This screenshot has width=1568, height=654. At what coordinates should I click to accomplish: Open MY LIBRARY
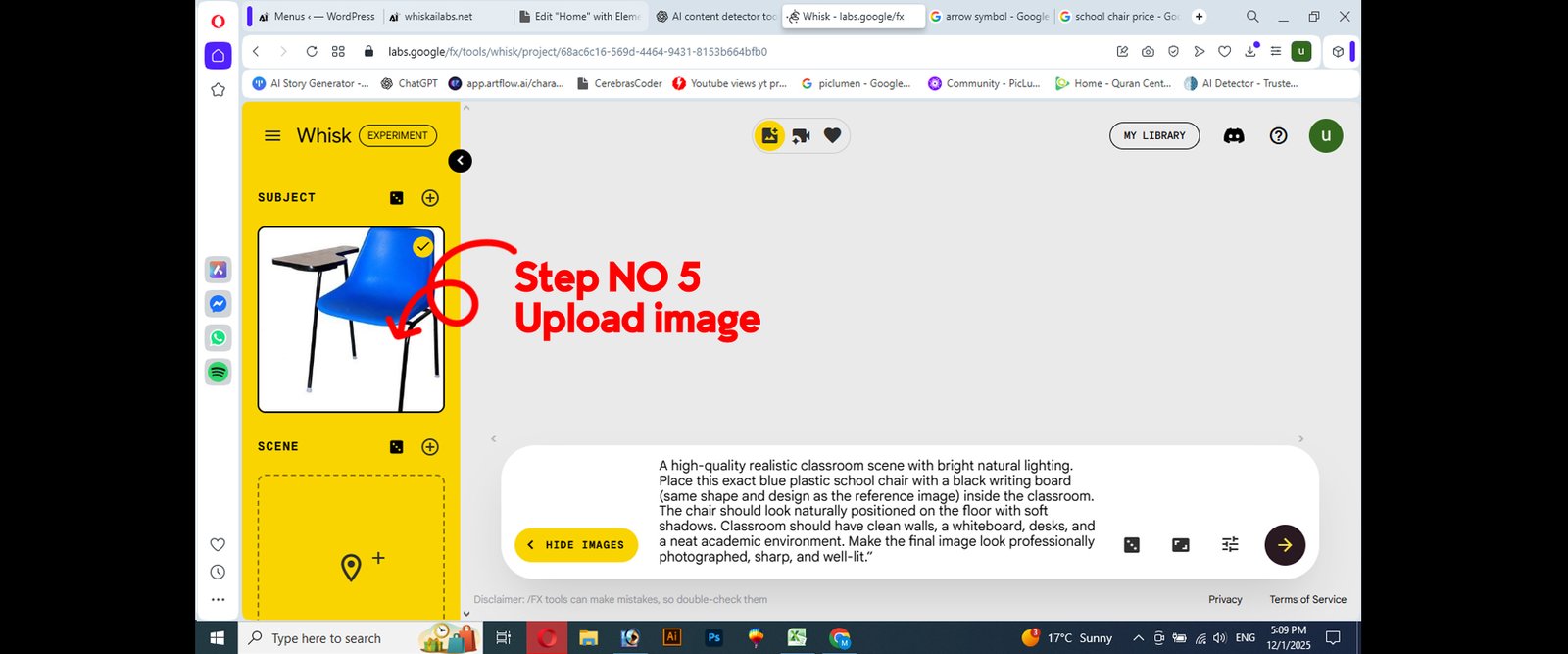click(1153, 136)
